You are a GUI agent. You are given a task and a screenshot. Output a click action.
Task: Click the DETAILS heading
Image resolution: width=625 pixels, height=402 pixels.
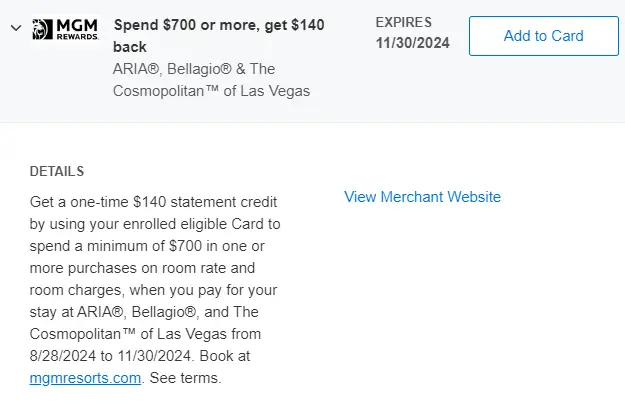tap(57, 171)
